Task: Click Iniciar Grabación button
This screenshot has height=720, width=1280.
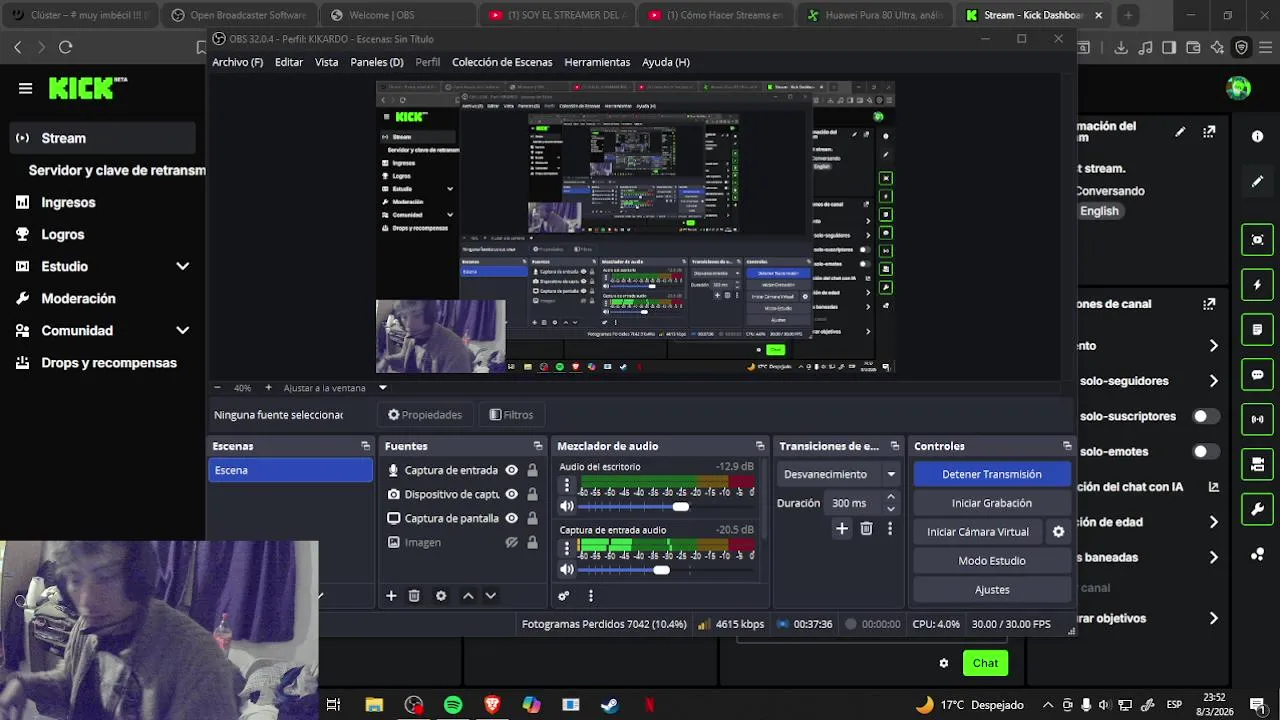Action: point(992,503)
